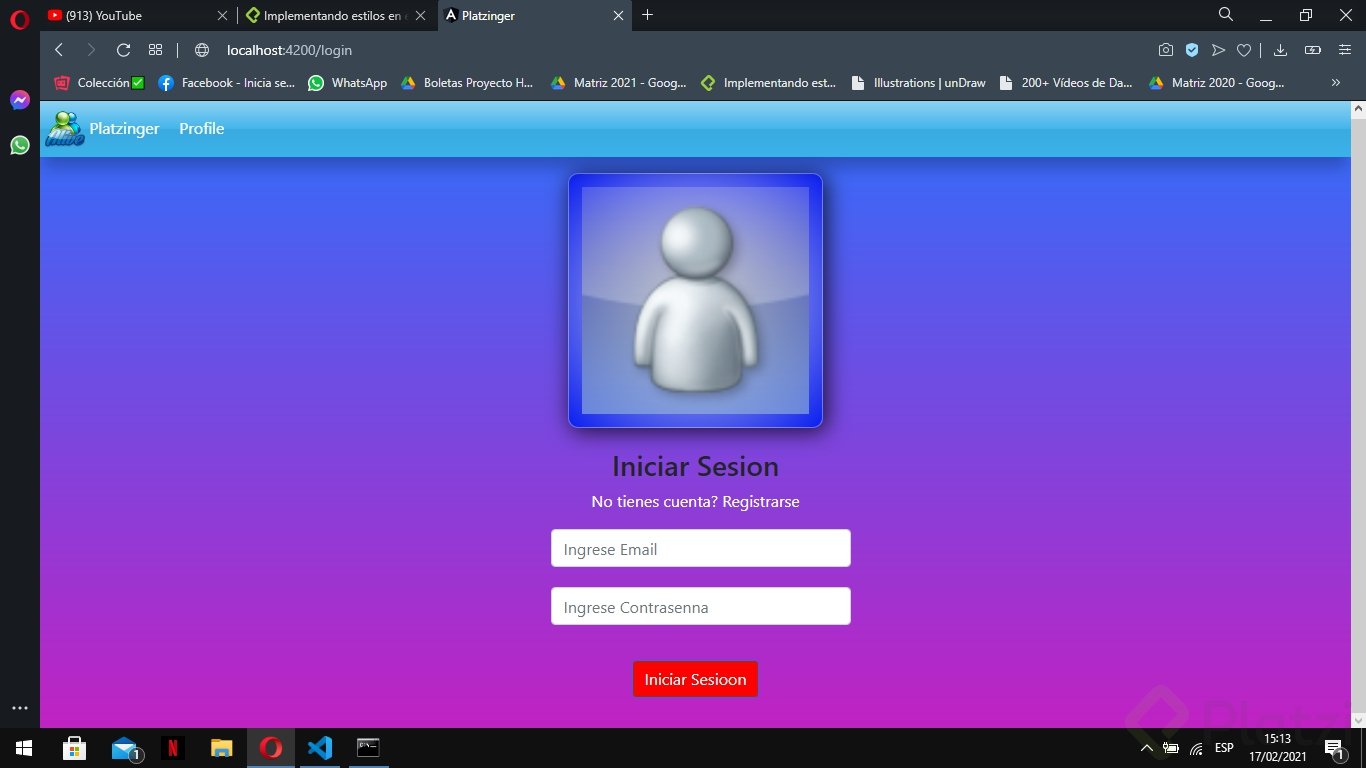This screenshot has height=768, width=1366.
Task: Open the Matriz 2021 bookmark
Action: pos(618,83)
